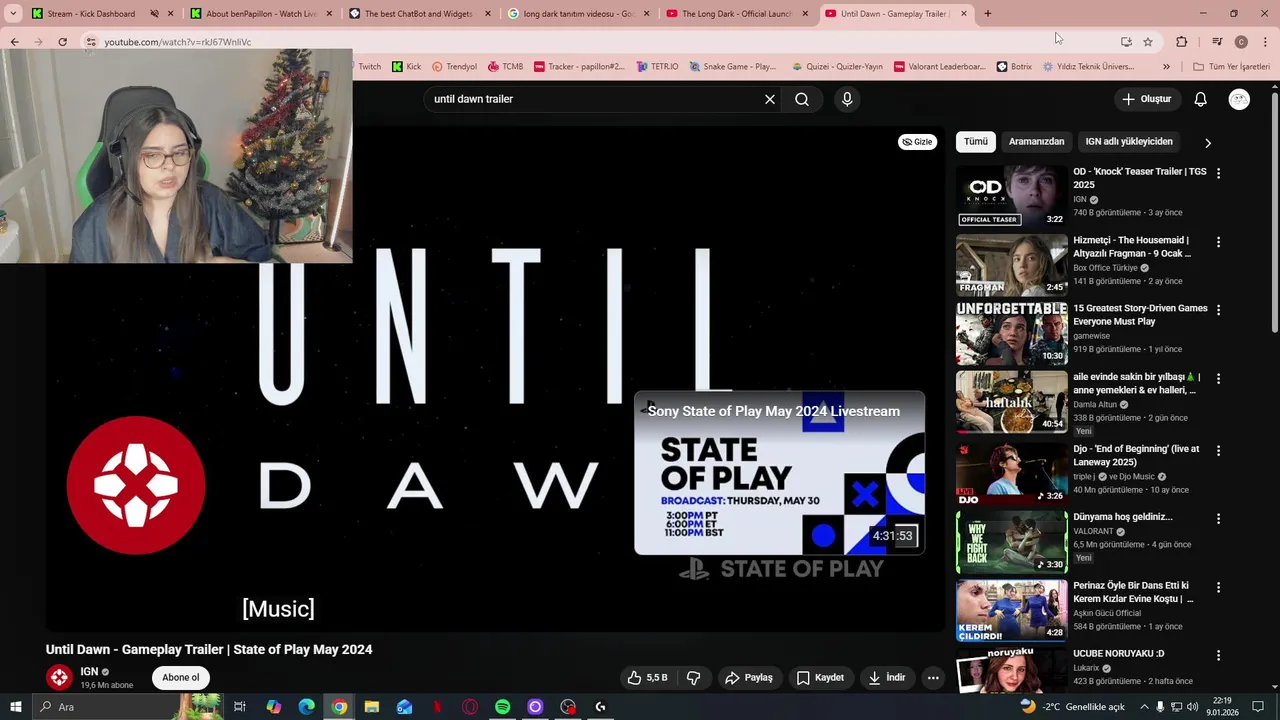Open Windows Start menu
The width and height of the screenshot is (1280, 720).
15,707
